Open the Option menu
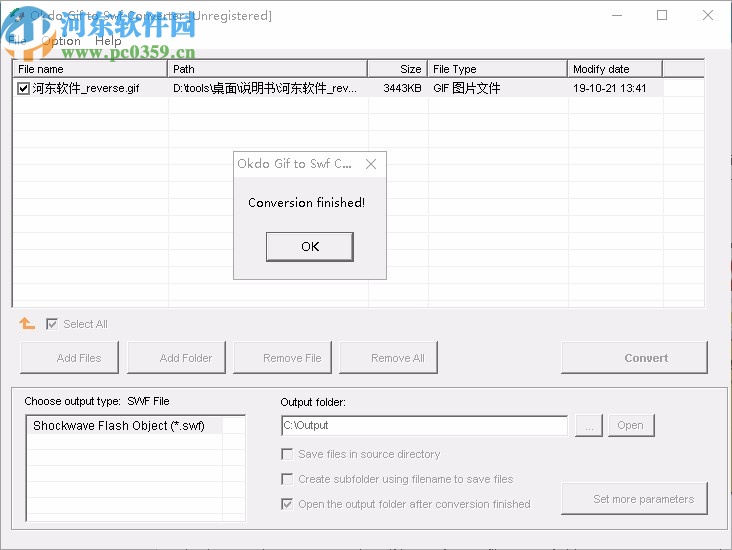The image size is (732, 550). pos(61,41)
